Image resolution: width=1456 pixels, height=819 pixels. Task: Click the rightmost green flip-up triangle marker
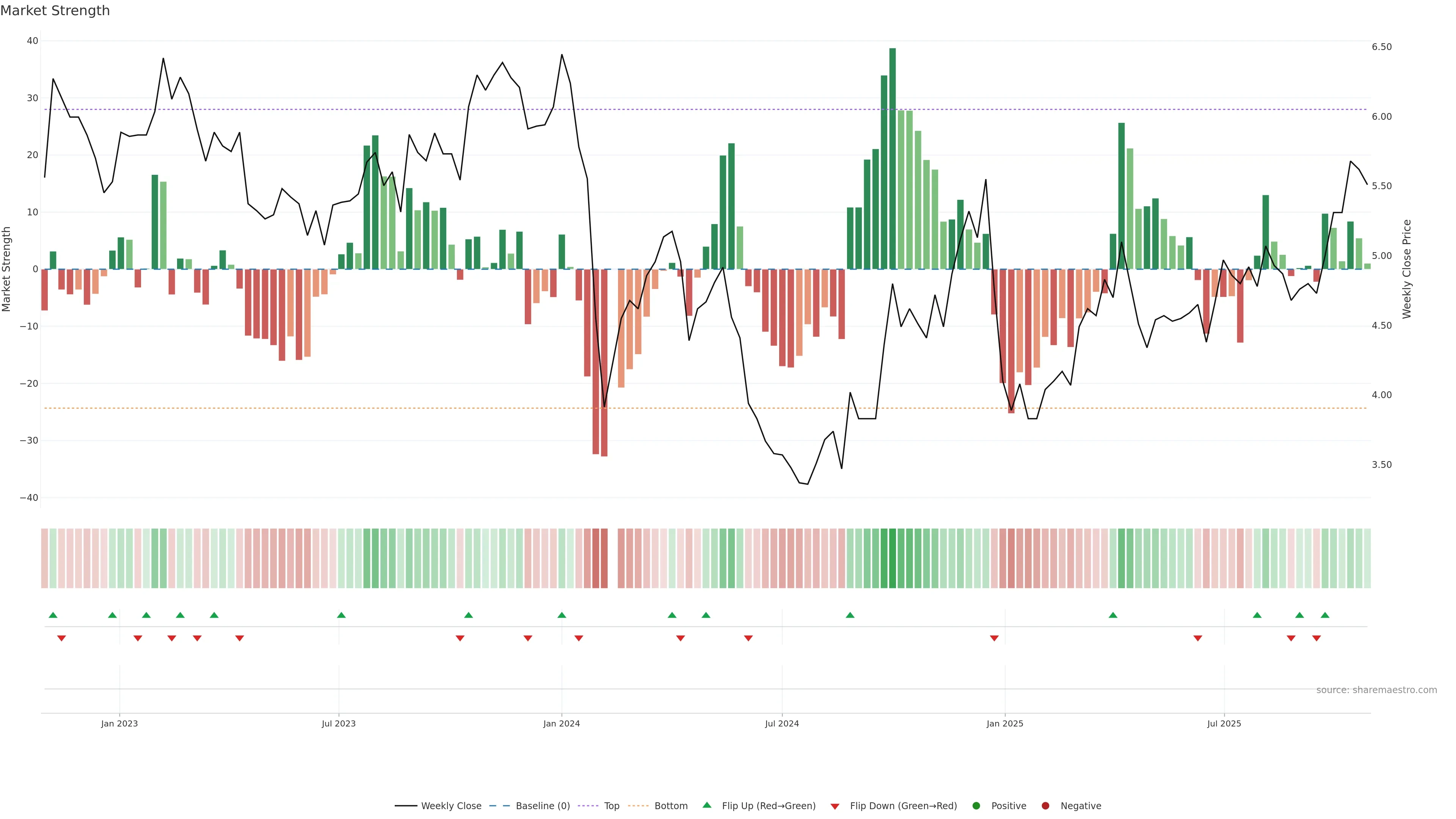(x=1325, y=615)
